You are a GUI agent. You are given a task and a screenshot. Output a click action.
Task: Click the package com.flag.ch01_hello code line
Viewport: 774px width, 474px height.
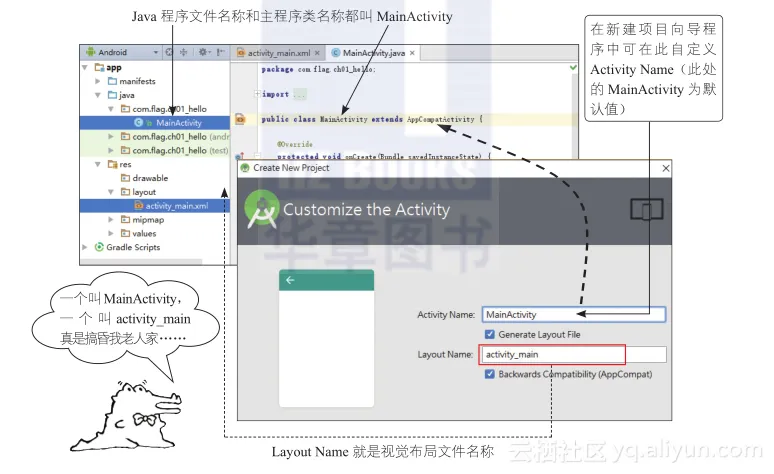(x=318, y=69)
